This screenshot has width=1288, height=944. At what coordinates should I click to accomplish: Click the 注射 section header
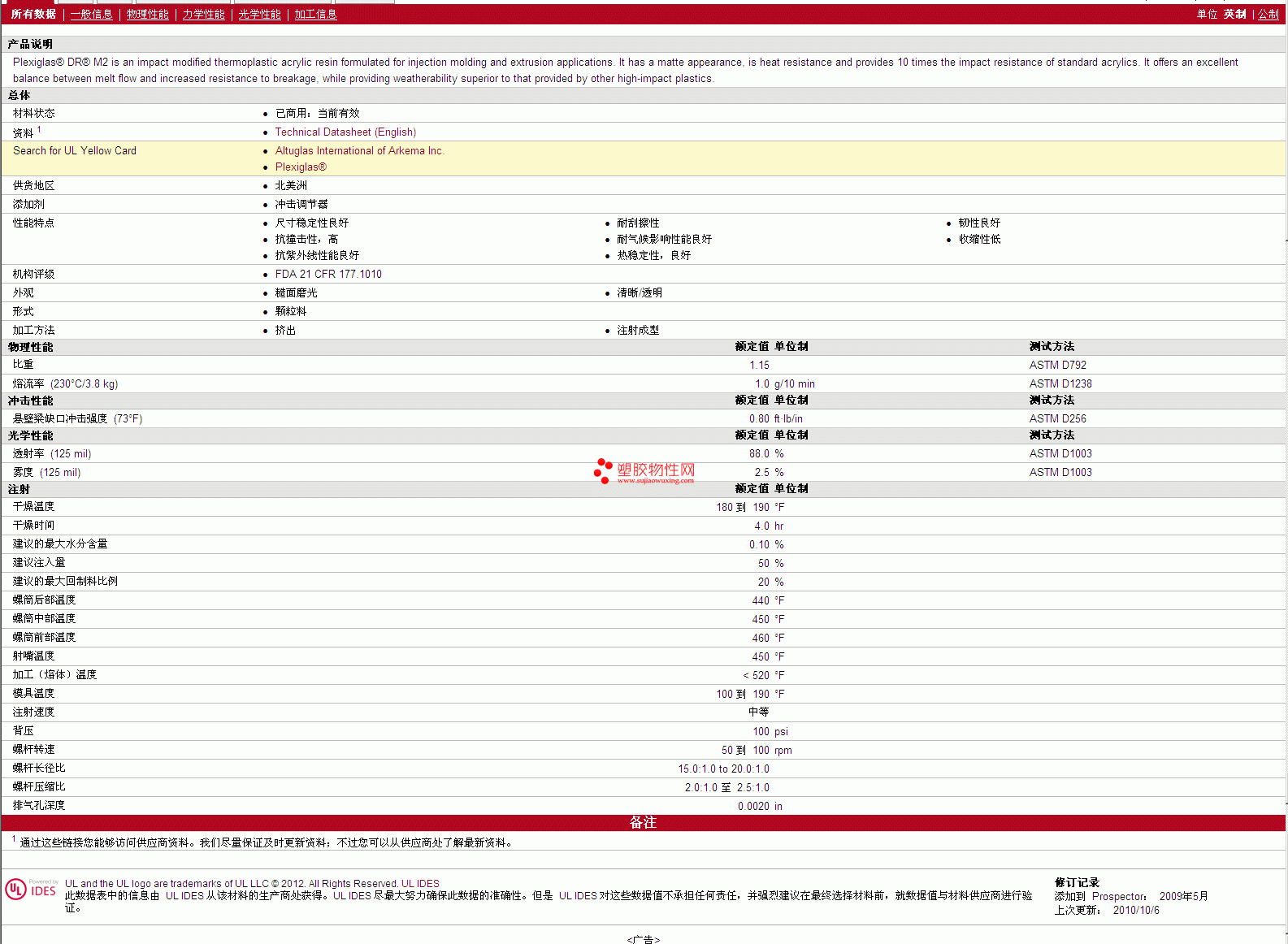tap(19, 490)
